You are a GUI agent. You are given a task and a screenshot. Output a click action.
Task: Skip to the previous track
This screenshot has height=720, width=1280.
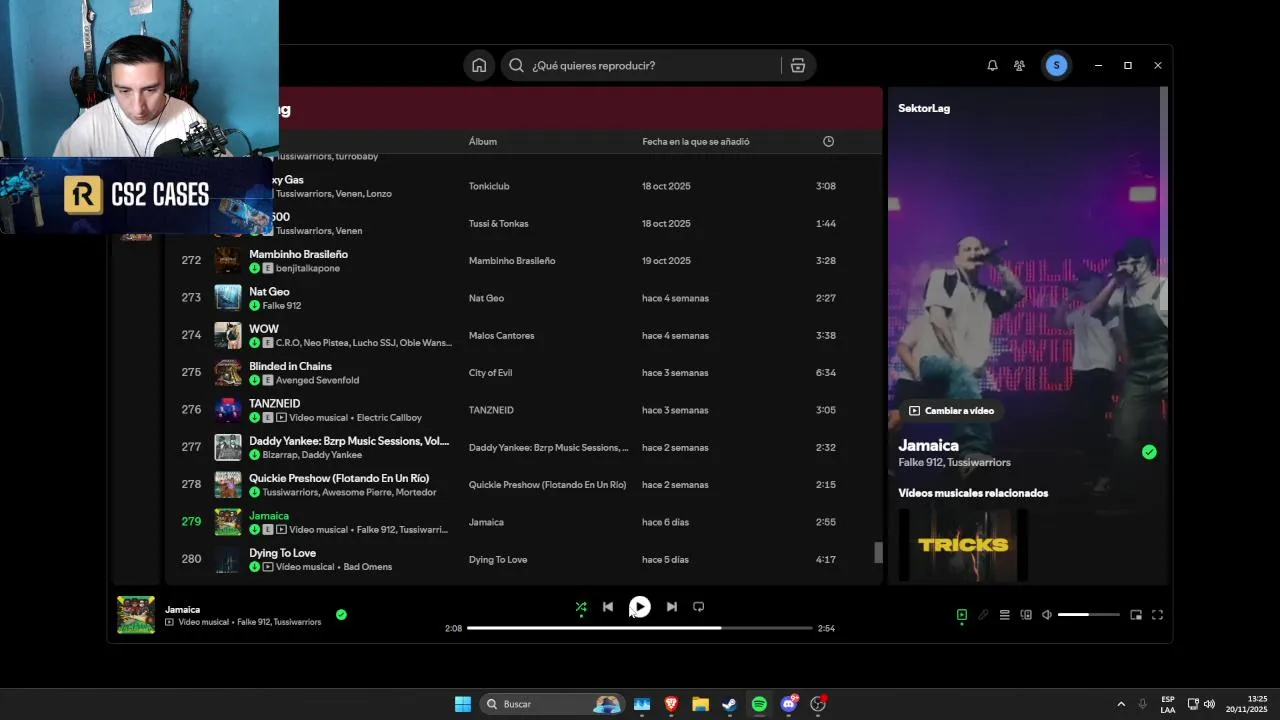pyautogui.click(x=608, y=607)
